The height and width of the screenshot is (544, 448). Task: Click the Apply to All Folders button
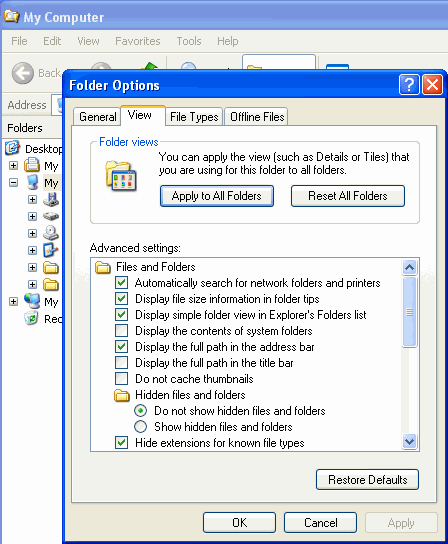click(x=217, y=196)
